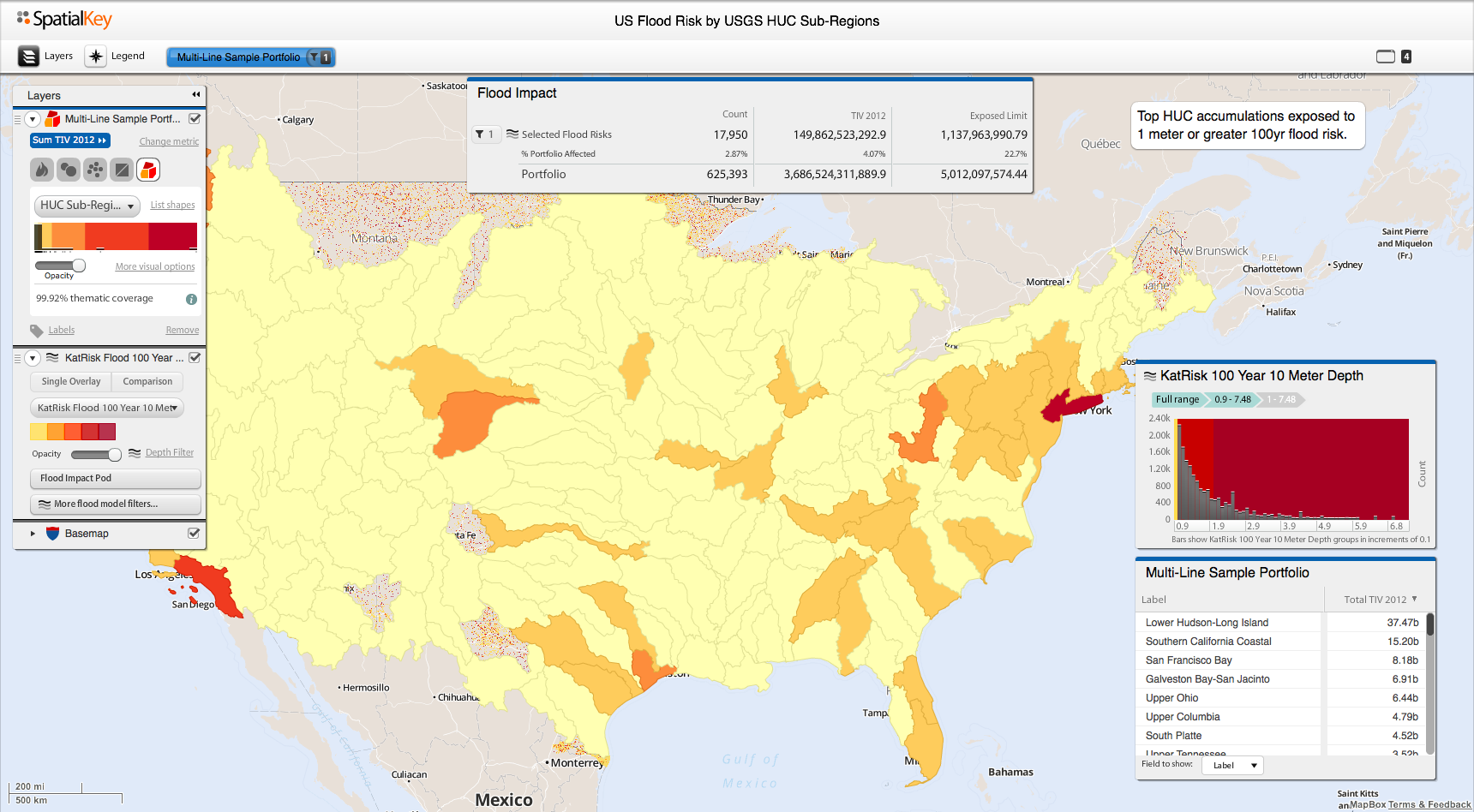The image size is (1474, 812).
Task: Click the Flood Impact filter funnel badge
Action: 485,134
